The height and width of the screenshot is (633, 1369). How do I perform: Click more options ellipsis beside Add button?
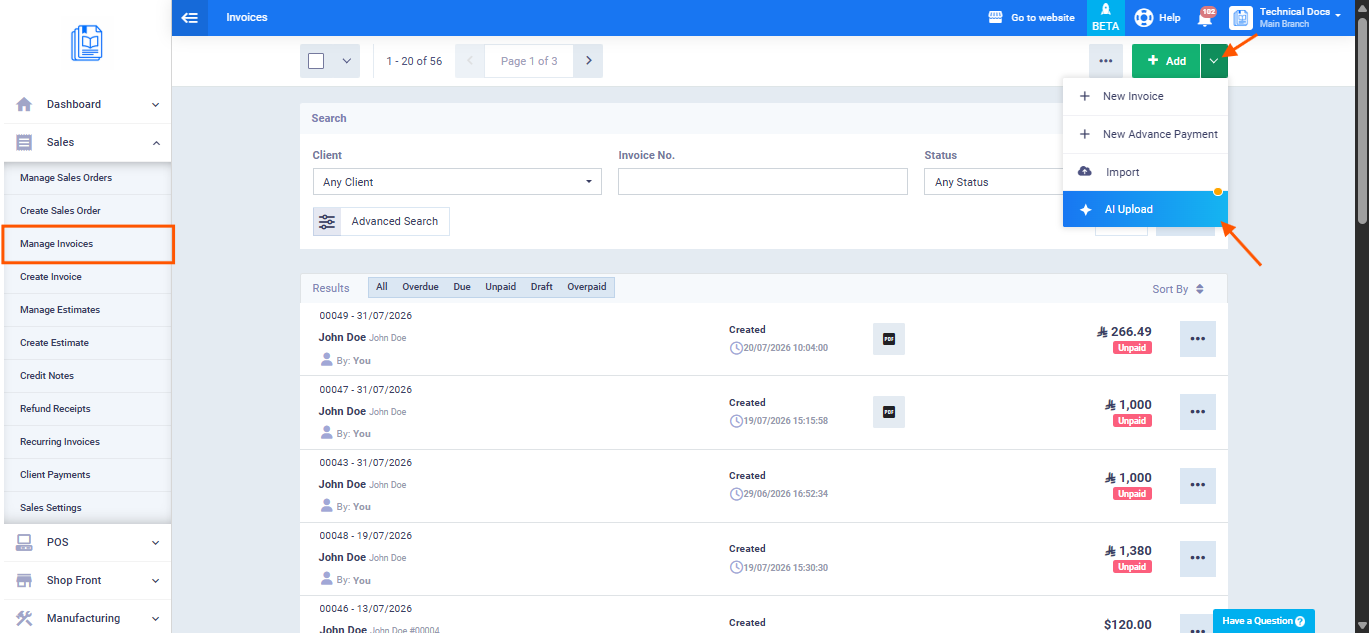[x=1105, y=61]
